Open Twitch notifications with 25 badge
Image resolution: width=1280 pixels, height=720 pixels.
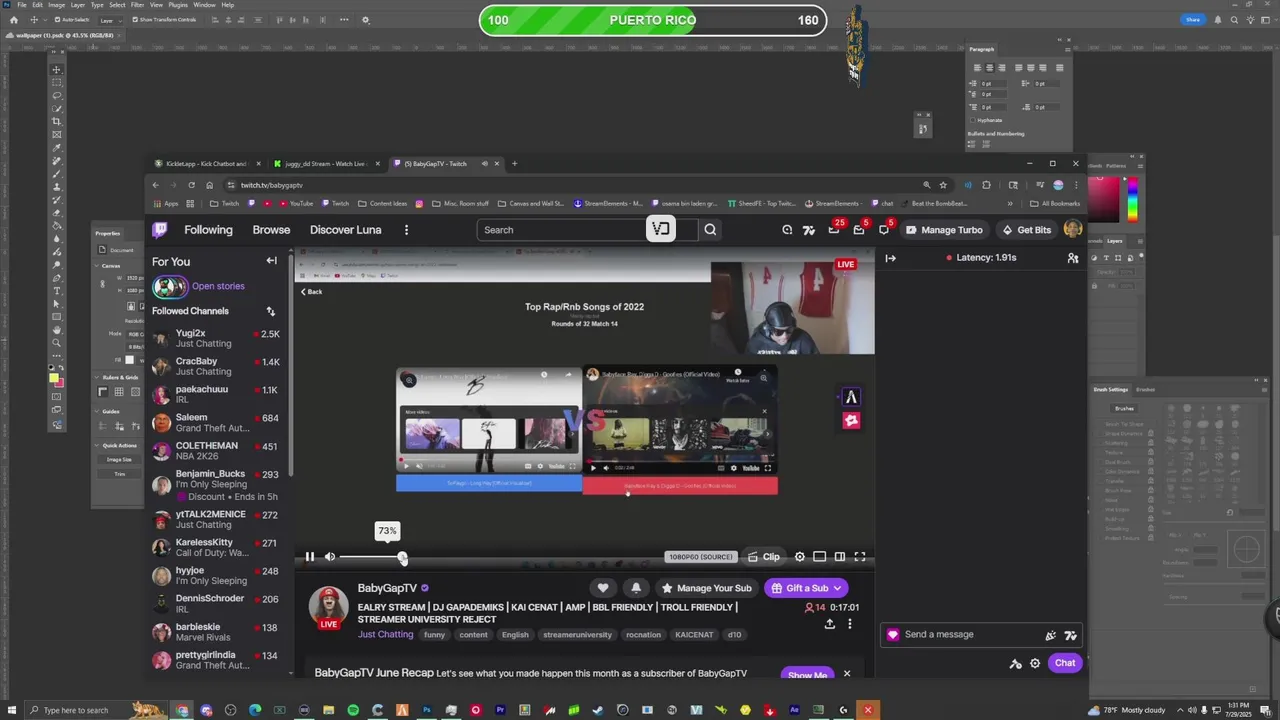(834, 230)
